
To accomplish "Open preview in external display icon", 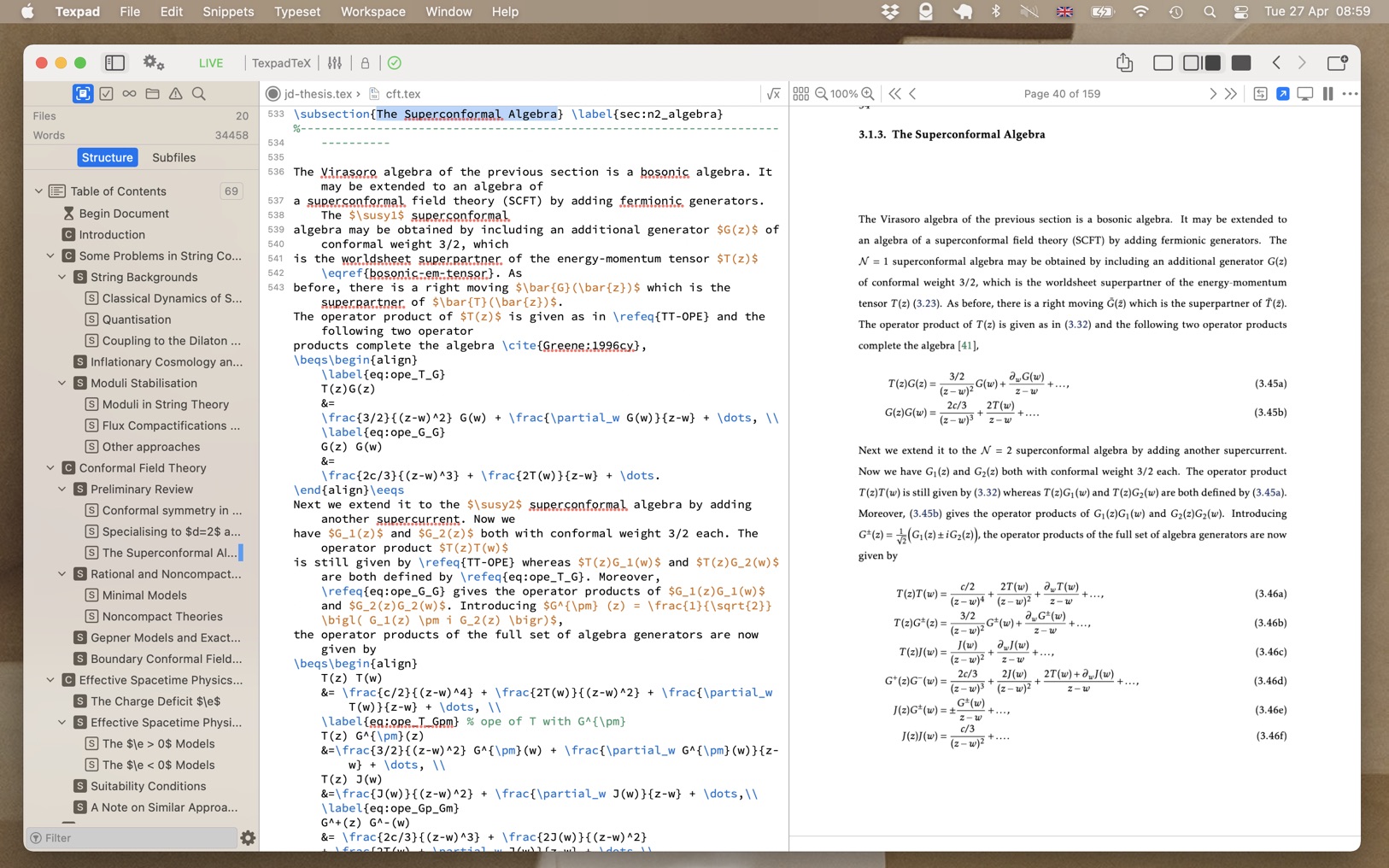I will pyautogui.click(x=1304, y=93).
